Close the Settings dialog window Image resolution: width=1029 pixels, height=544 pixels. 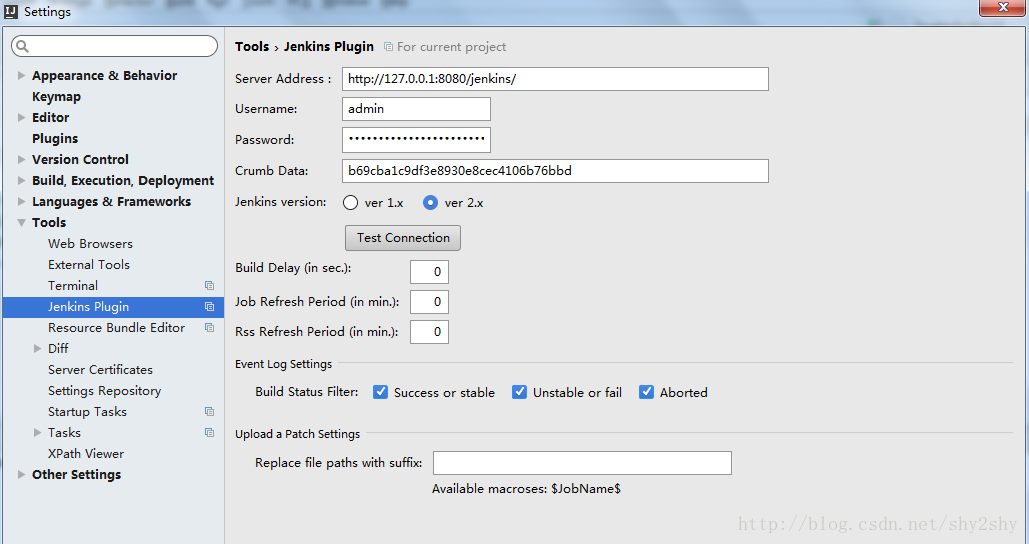(x=1003, y=7)
